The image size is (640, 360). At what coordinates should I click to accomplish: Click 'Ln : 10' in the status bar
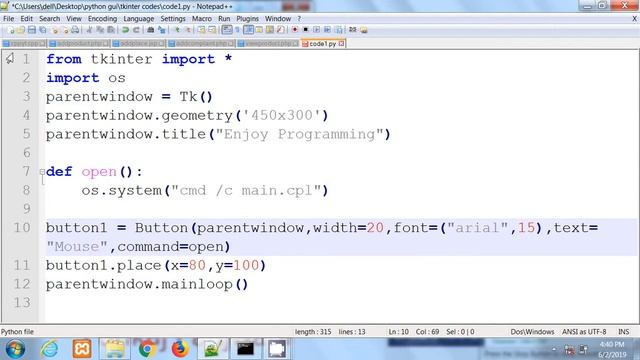click(398, 332)
